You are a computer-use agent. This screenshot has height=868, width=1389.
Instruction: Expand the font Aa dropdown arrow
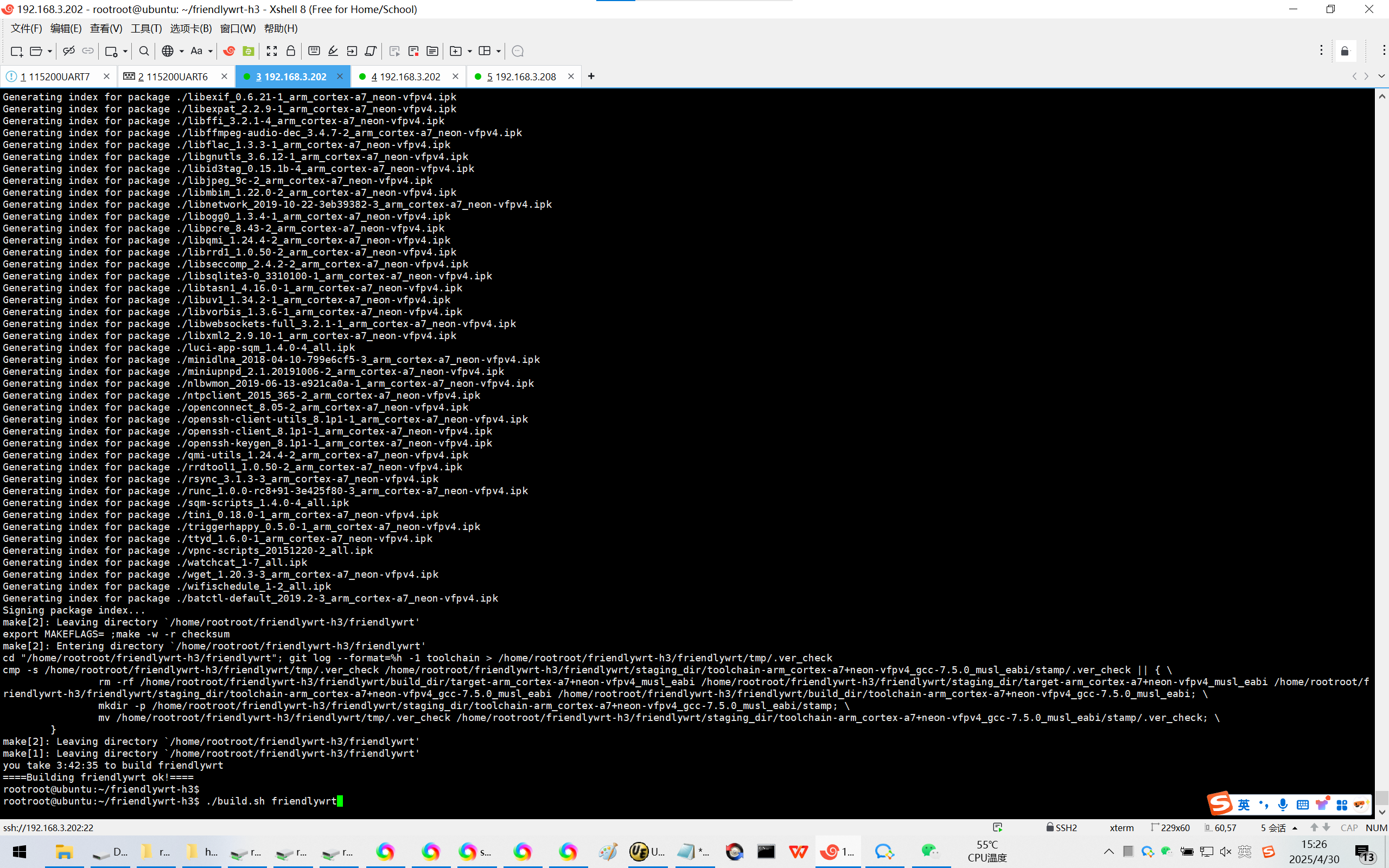coord(211,51)
